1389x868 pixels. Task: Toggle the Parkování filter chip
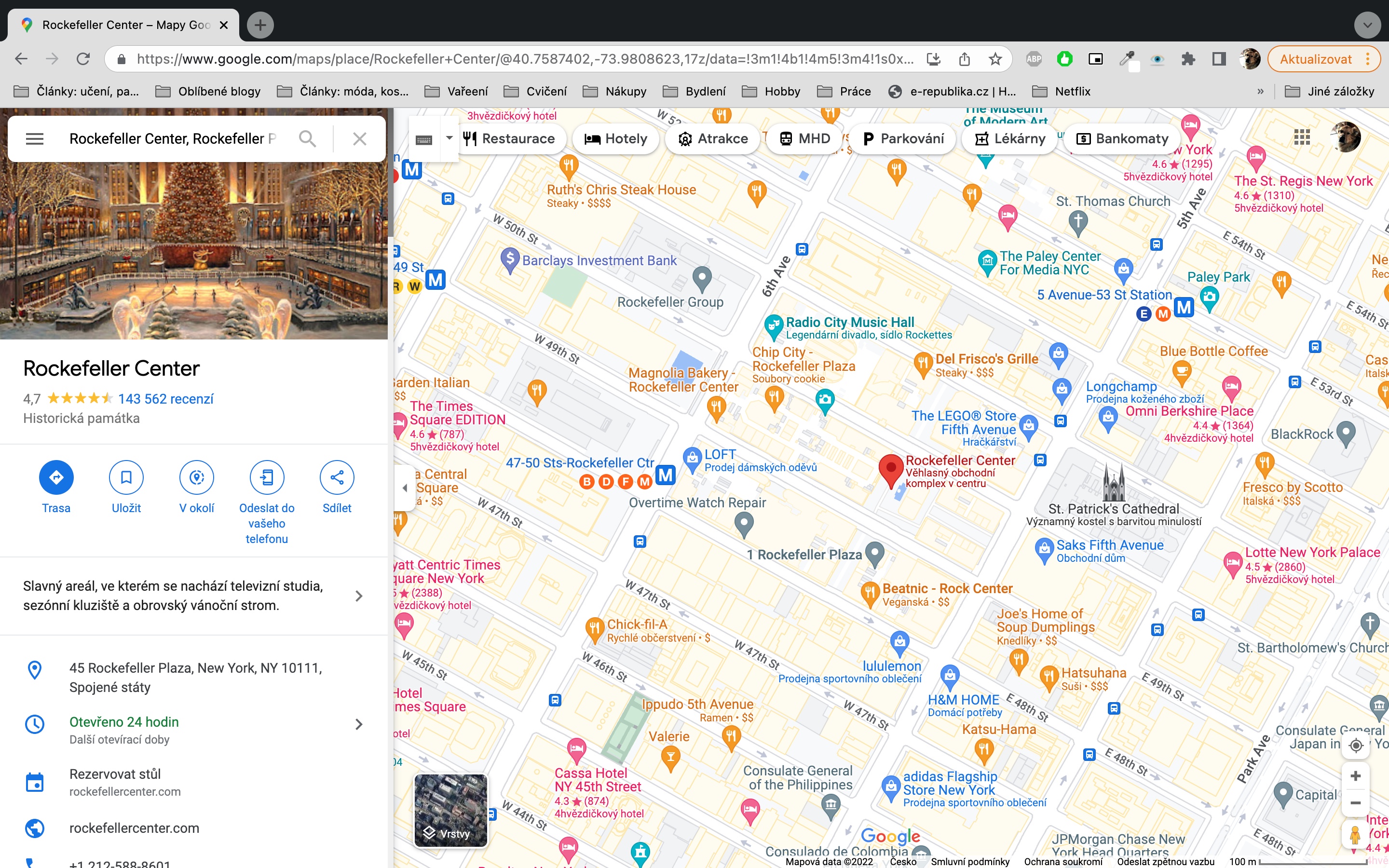pos(903,138)
